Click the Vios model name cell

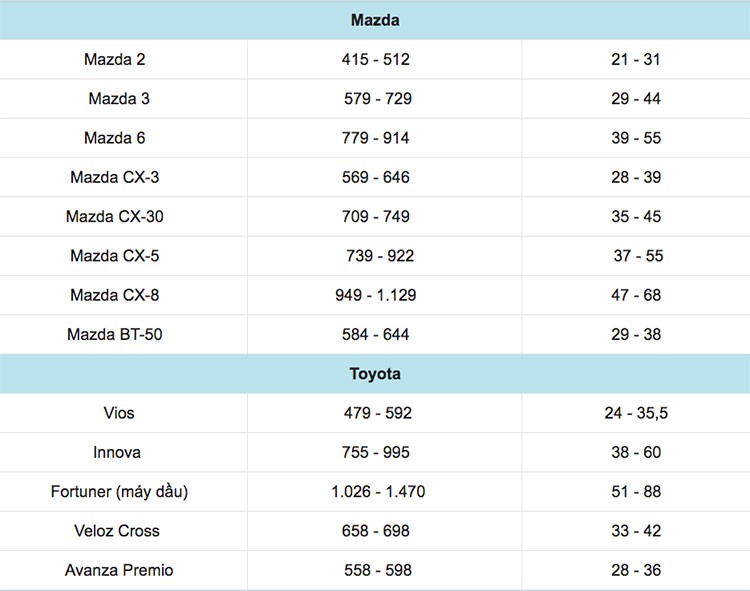(x=118, y=413)
